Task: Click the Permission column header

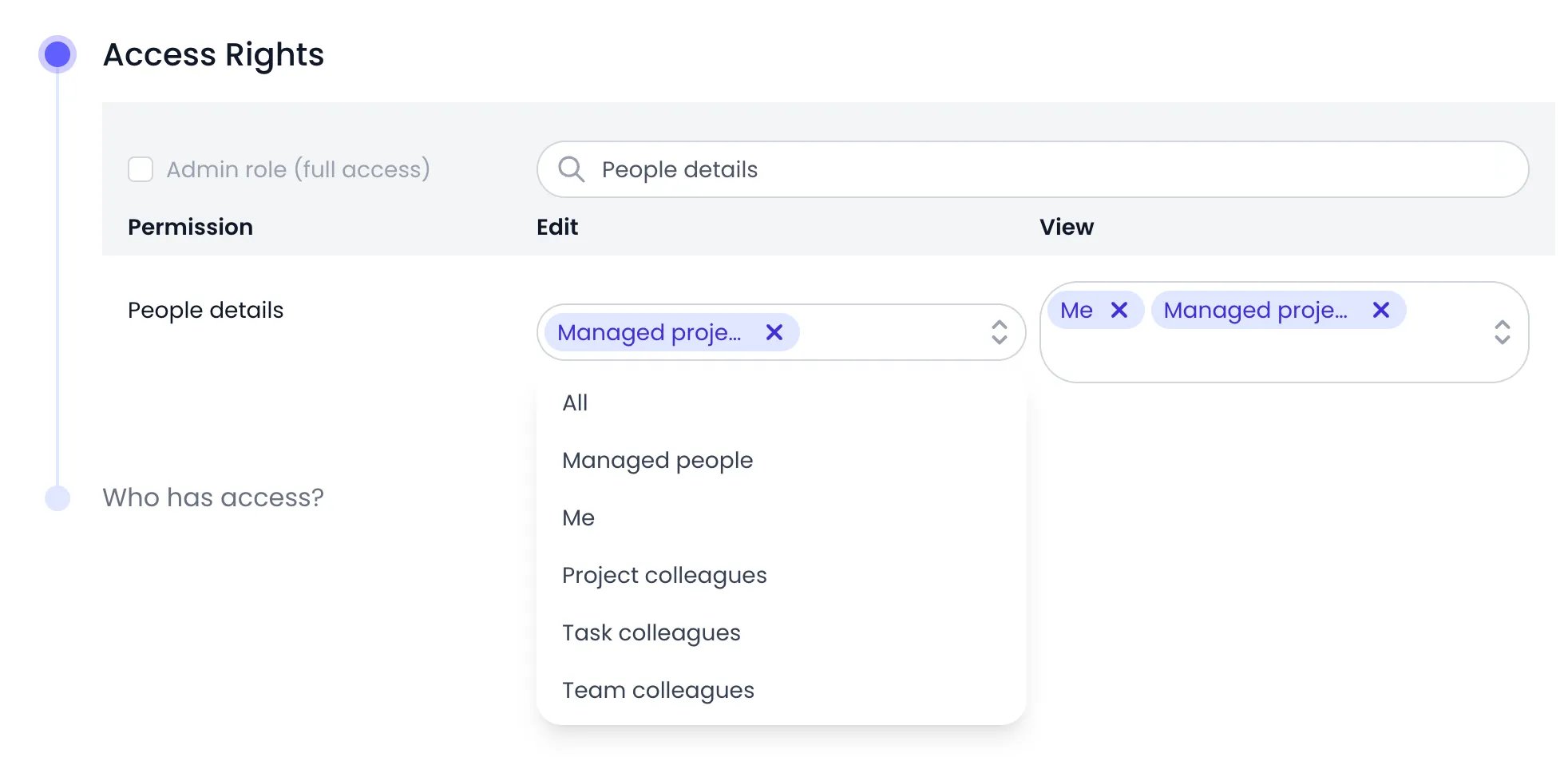Action: coord(190,227)
